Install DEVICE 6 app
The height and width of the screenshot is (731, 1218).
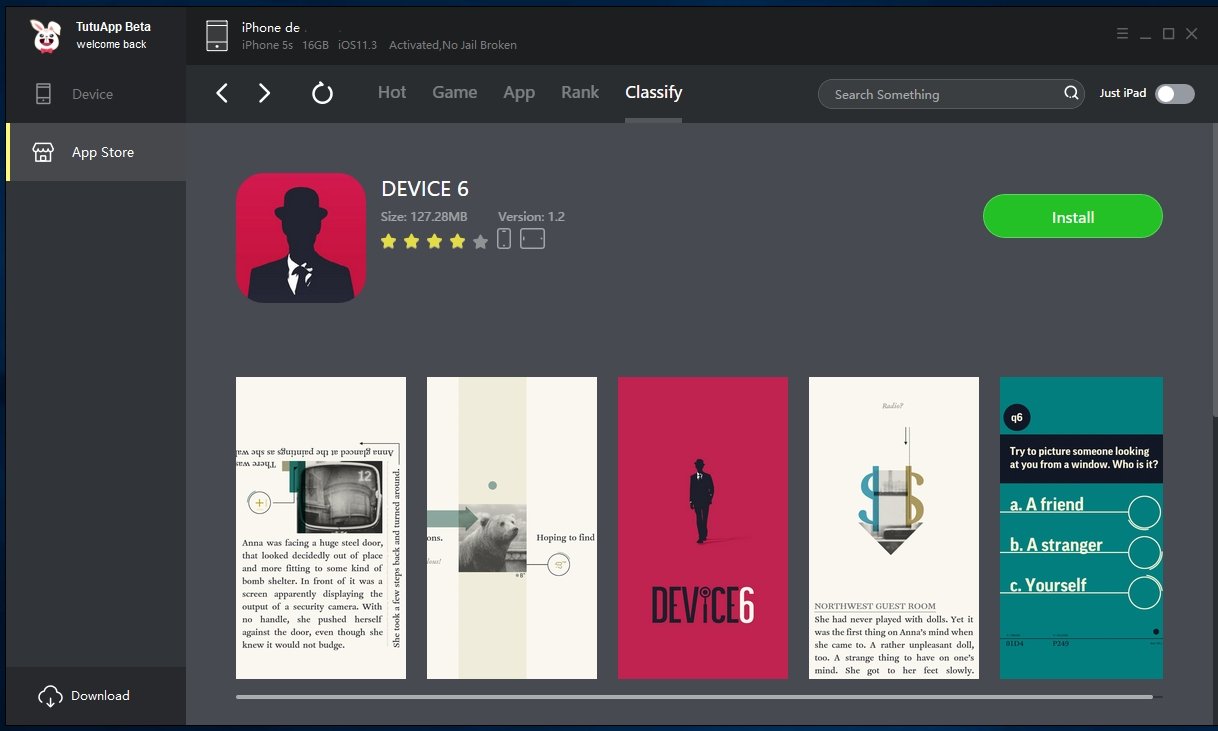(1073, 217)
